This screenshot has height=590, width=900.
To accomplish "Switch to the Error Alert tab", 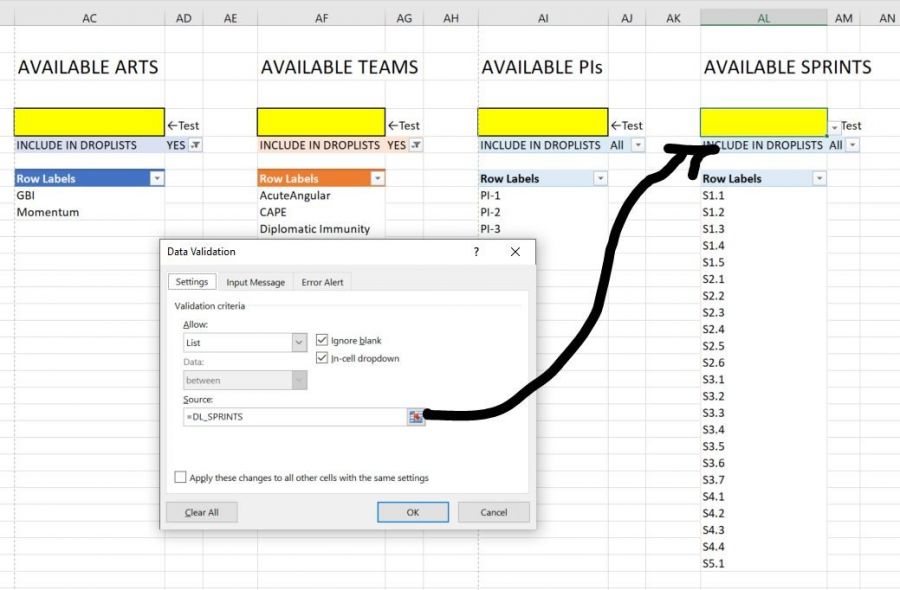I will [322, 282].
